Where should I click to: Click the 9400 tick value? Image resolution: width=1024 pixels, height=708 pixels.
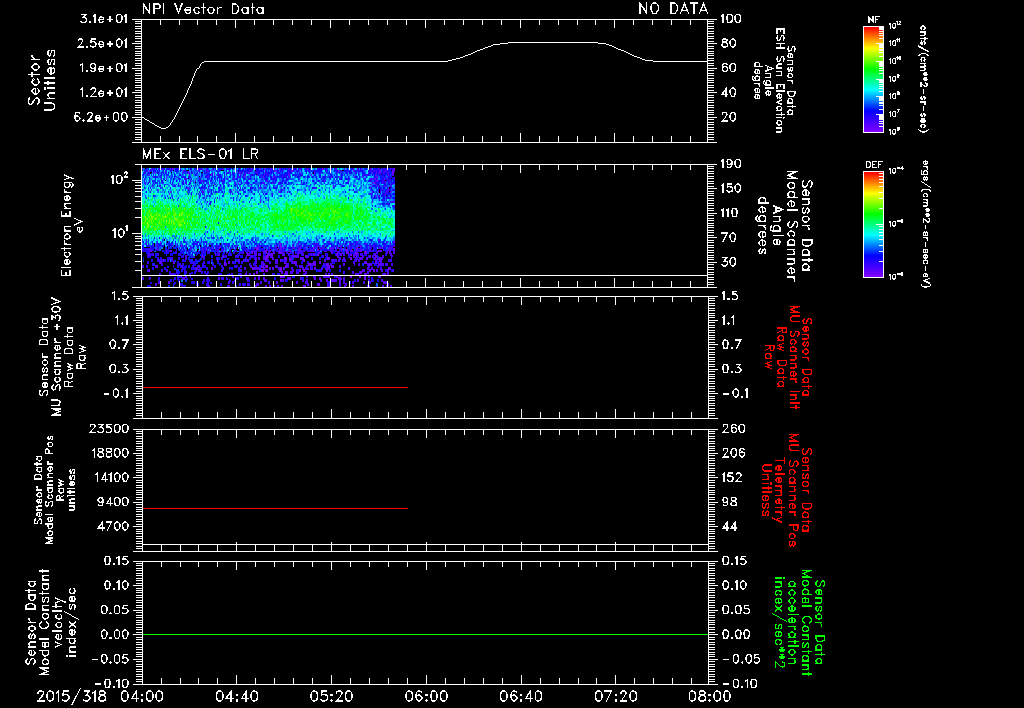[112, 502]
